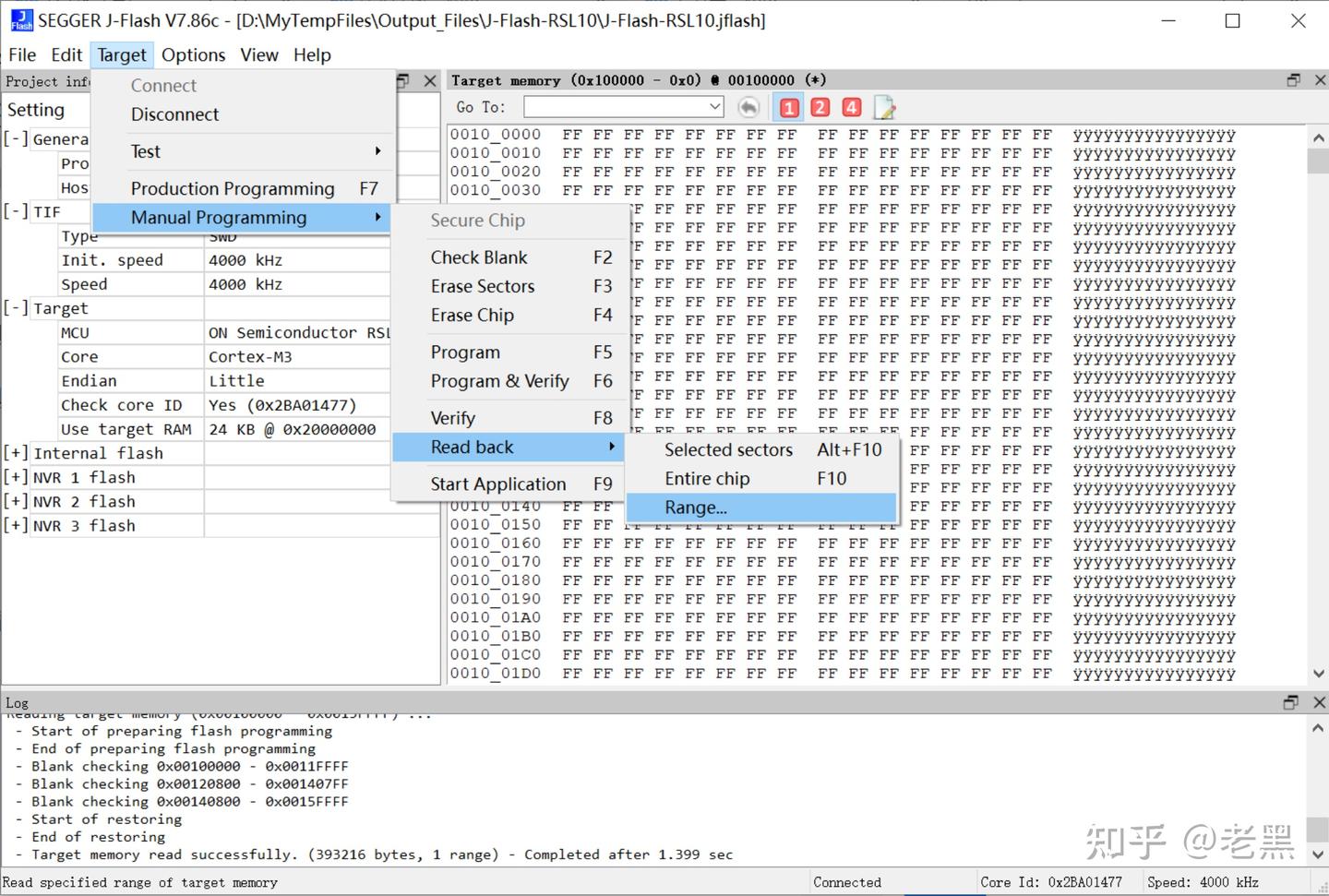The image size is (1329, 896).
Task: Click down arrow of Target memory scrollbar
Action: coord(1318,674)
